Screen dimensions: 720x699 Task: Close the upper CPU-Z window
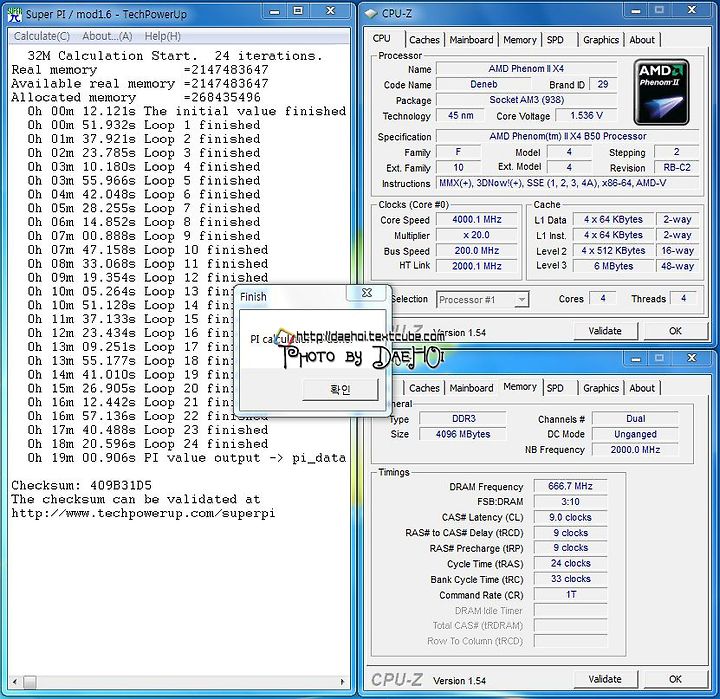pos(692,11)
